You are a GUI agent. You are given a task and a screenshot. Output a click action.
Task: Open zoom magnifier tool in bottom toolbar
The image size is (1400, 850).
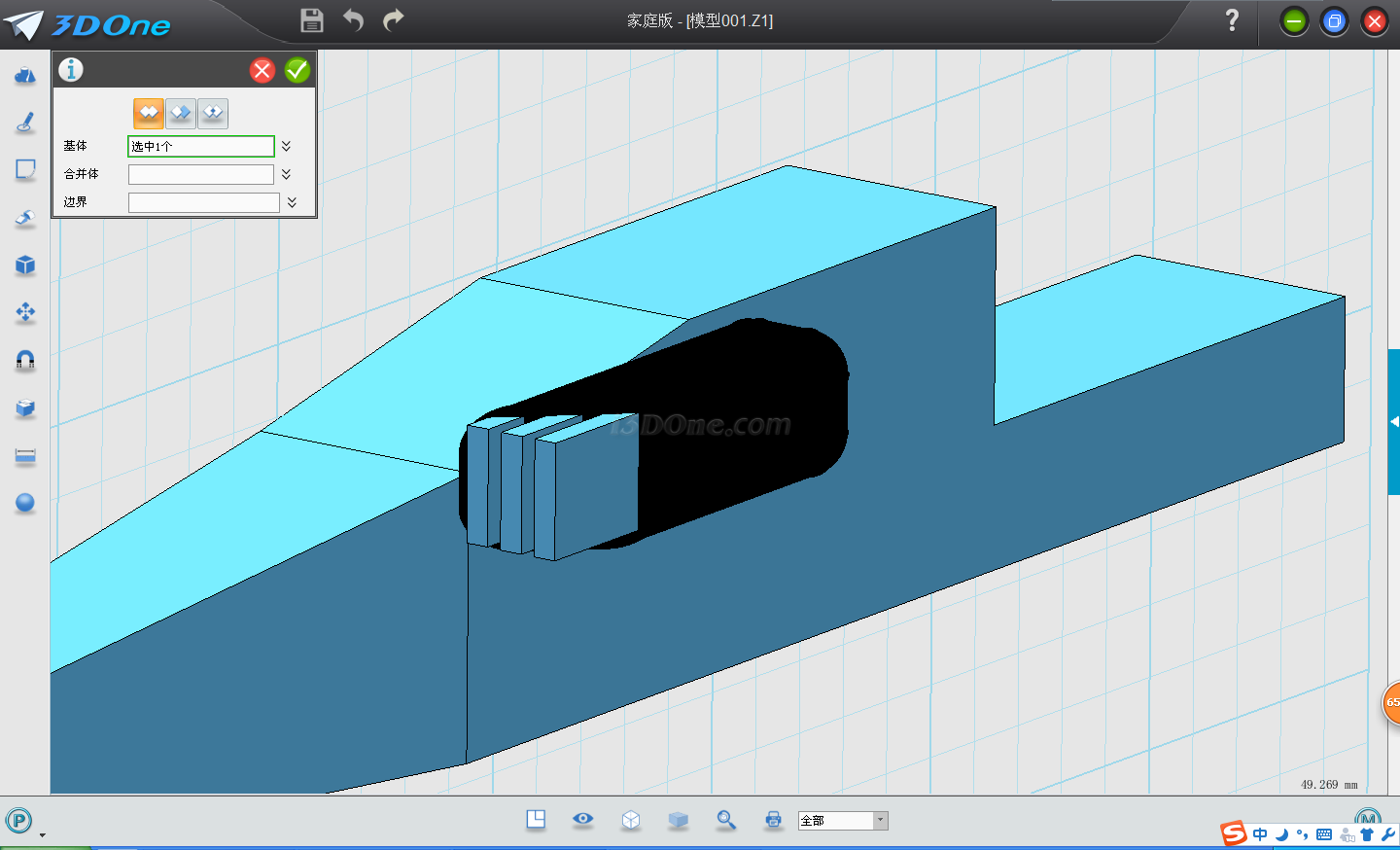coord(726,820)
